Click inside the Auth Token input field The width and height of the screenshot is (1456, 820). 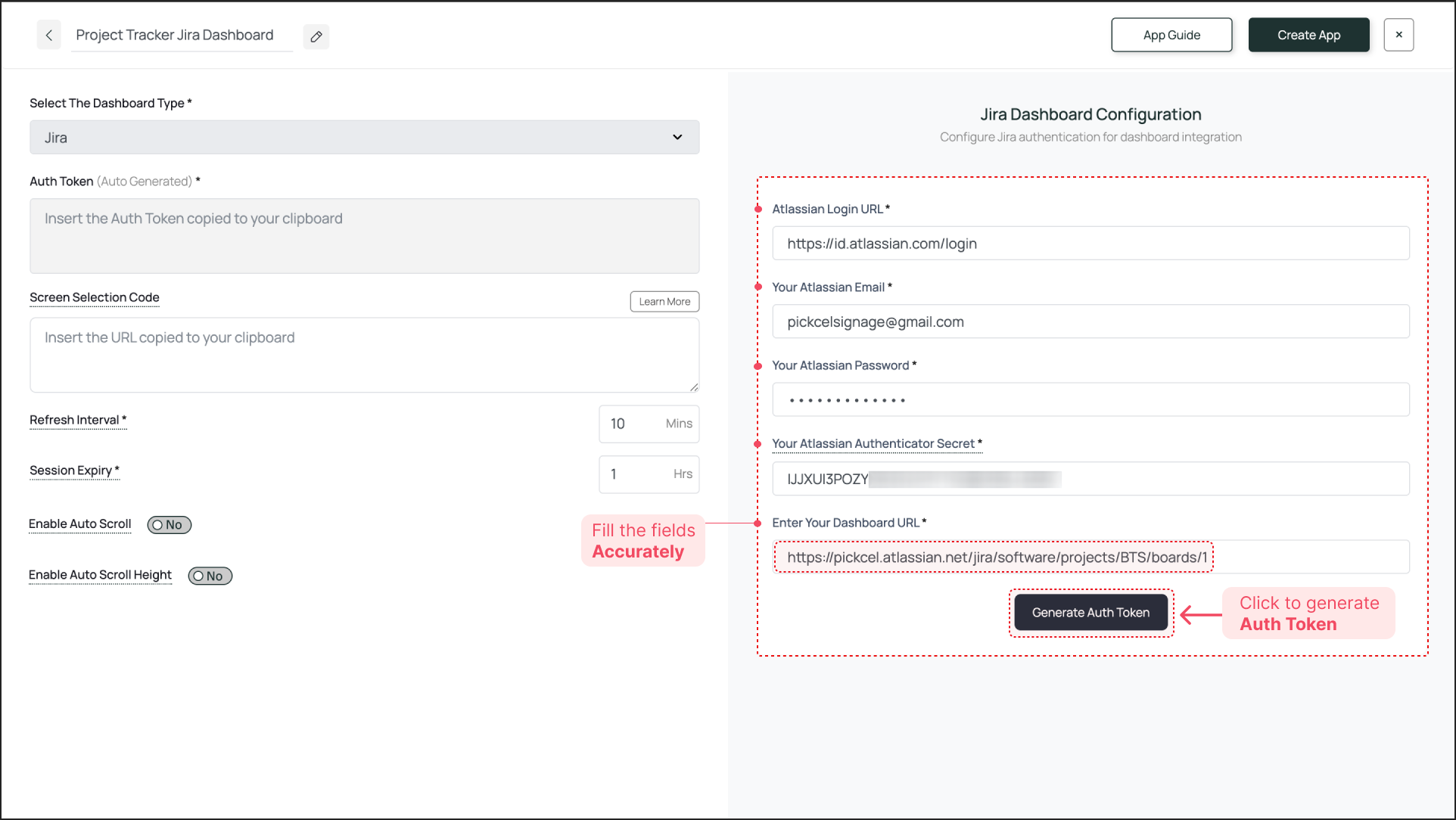(x=364, y=235)
